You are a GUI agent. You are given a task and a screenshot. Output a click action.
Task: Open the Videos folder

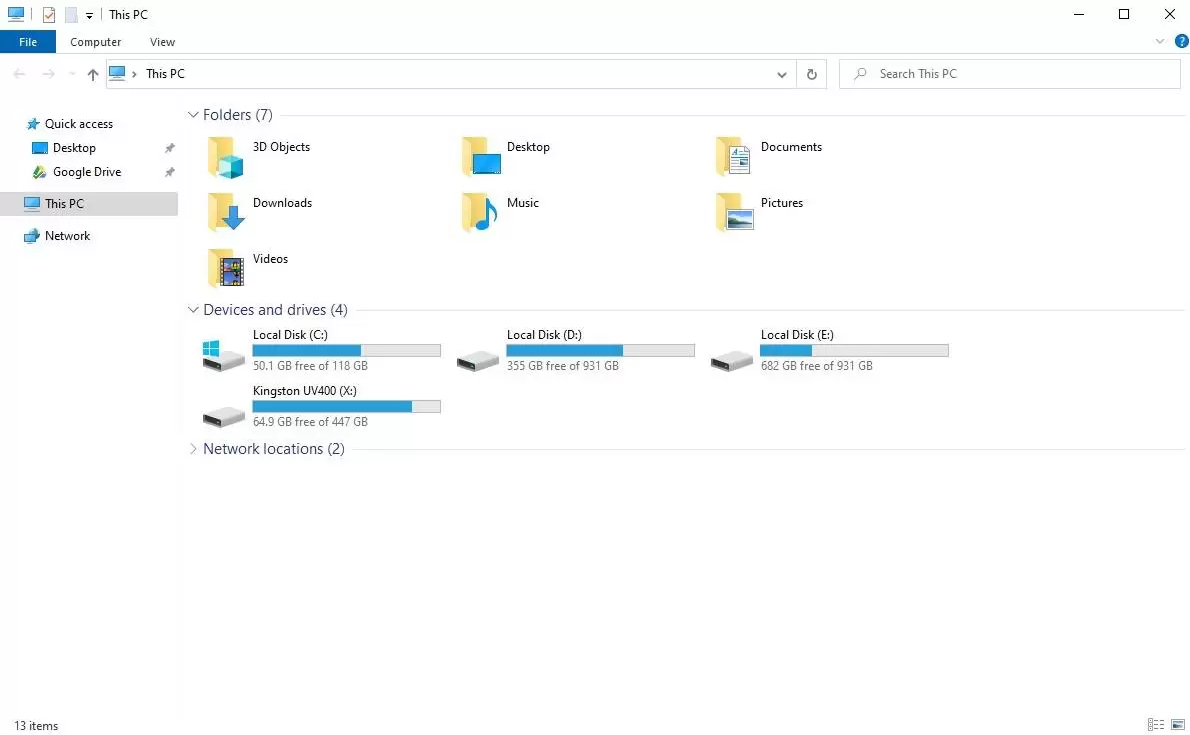(x=268, y=259)
